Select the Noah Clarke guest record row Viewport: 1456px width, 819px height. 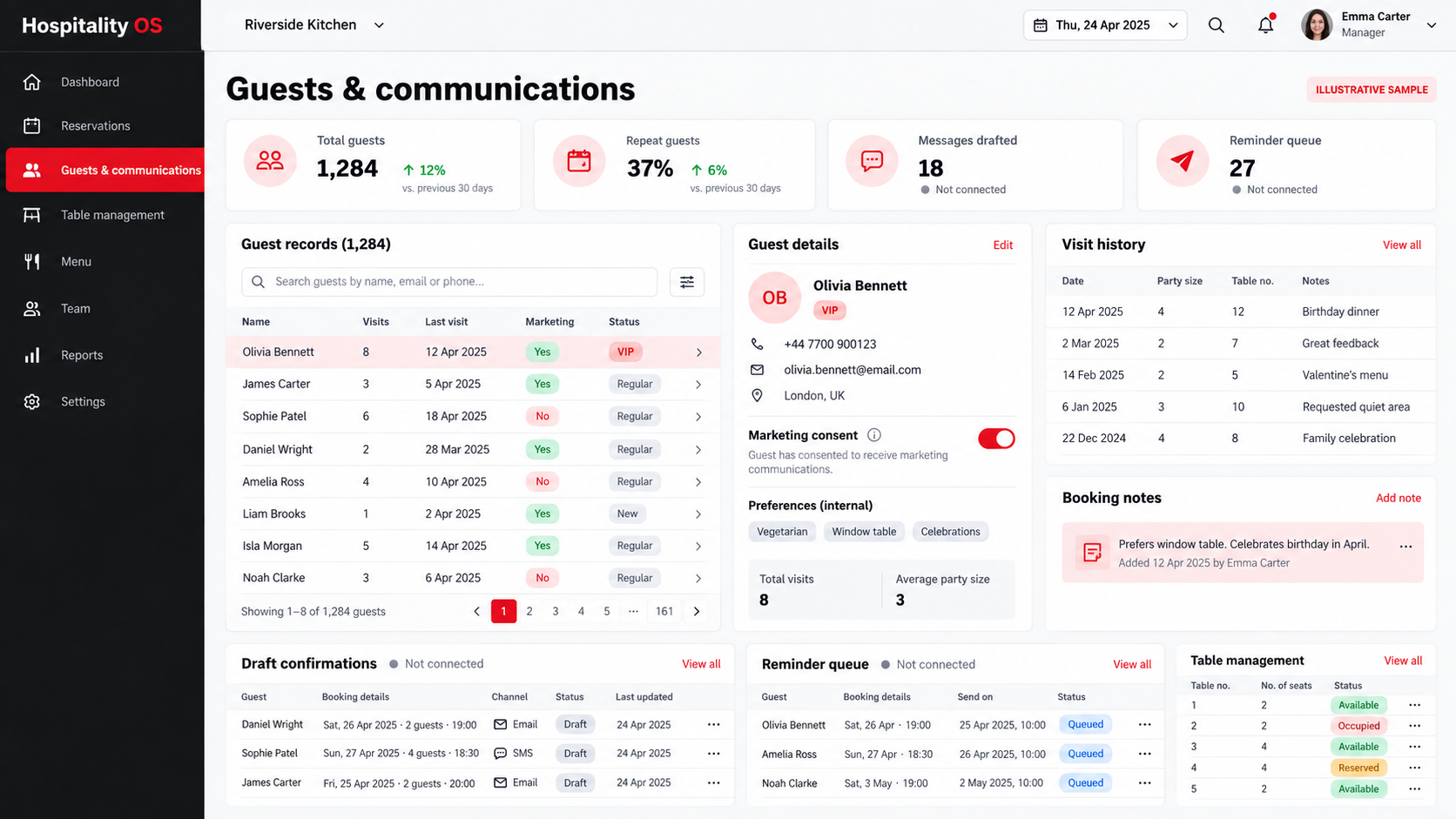pyautogui.click(x=473, y=578)
